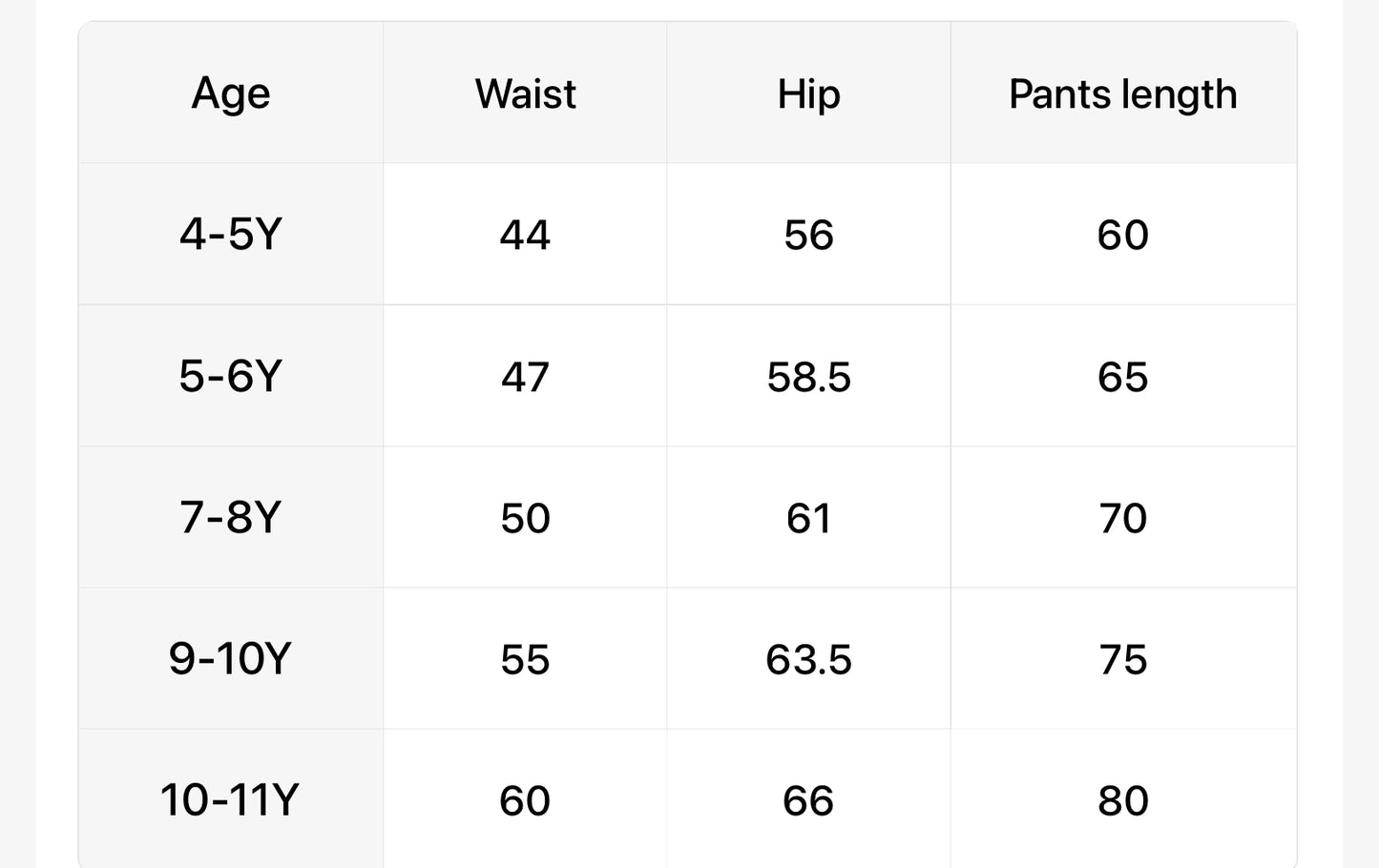Click pants length value 70
Viewport: 1379px width, 868px height.
(1122, 518)
